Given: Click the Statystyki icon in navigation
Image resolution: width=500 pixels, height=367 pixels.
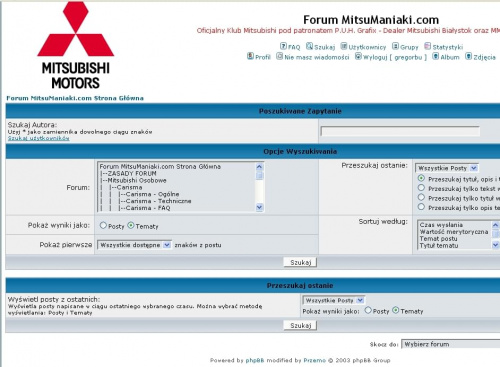Looking at the screenshot, I should (x=428, y=46).
